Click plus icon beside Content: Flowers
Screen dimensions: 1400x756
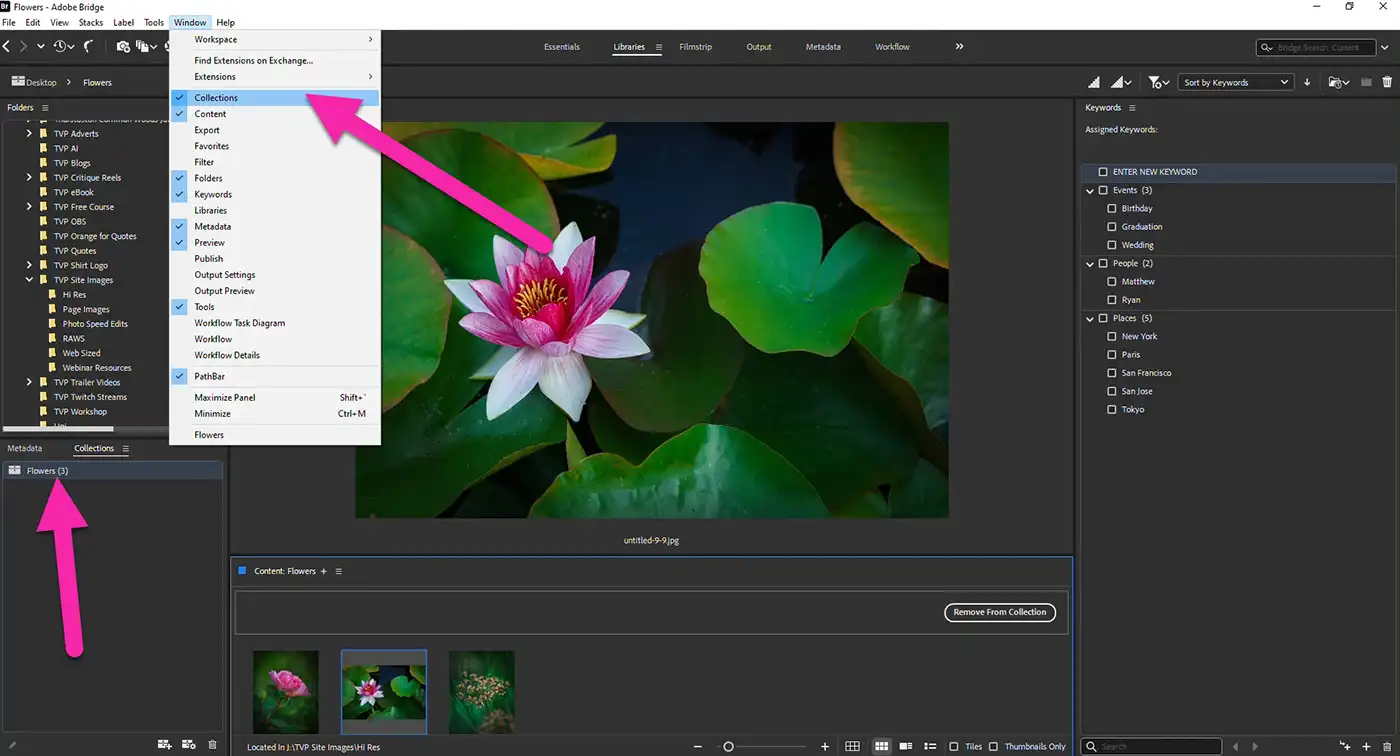coord(323,571)
